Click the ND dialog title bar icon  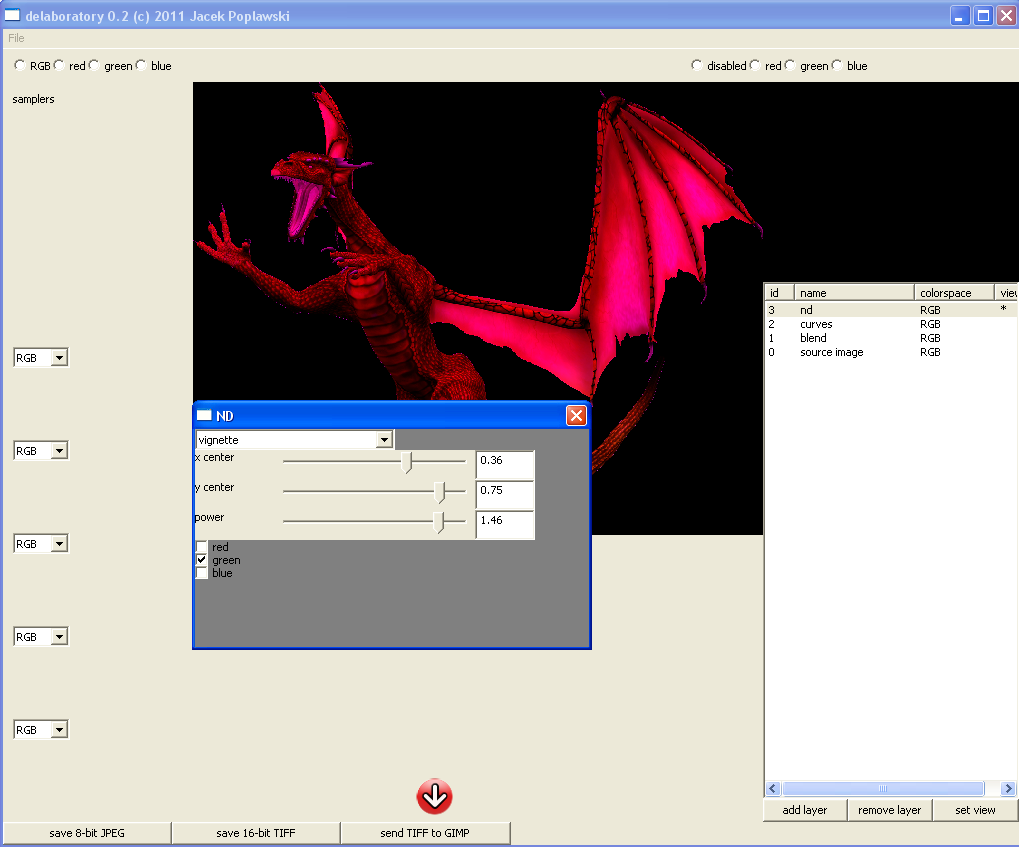(x=204, y=415)
